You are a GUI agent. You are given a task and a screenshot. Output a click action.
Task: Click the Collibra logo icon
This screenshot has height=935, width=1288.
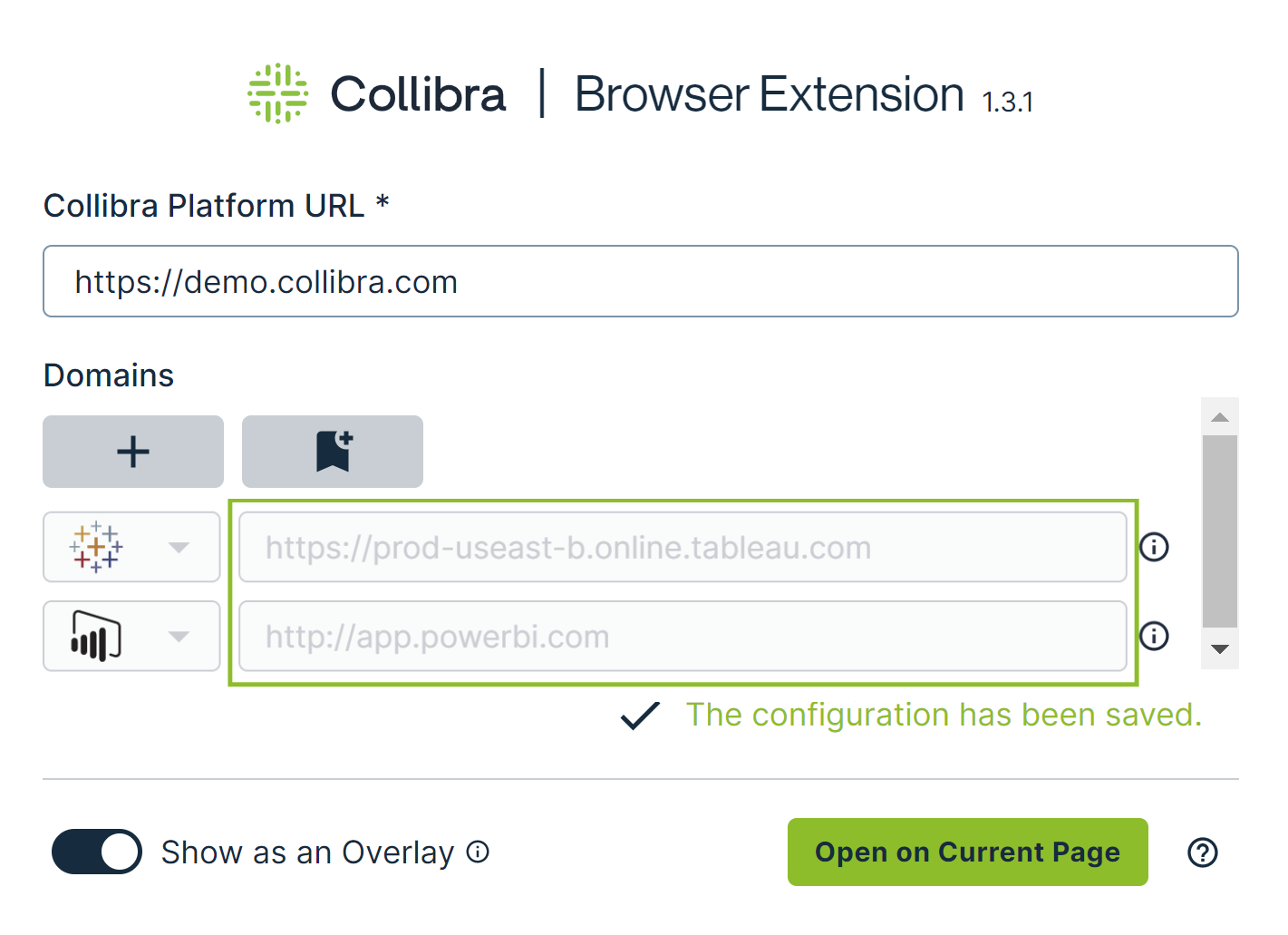point(278,93)
